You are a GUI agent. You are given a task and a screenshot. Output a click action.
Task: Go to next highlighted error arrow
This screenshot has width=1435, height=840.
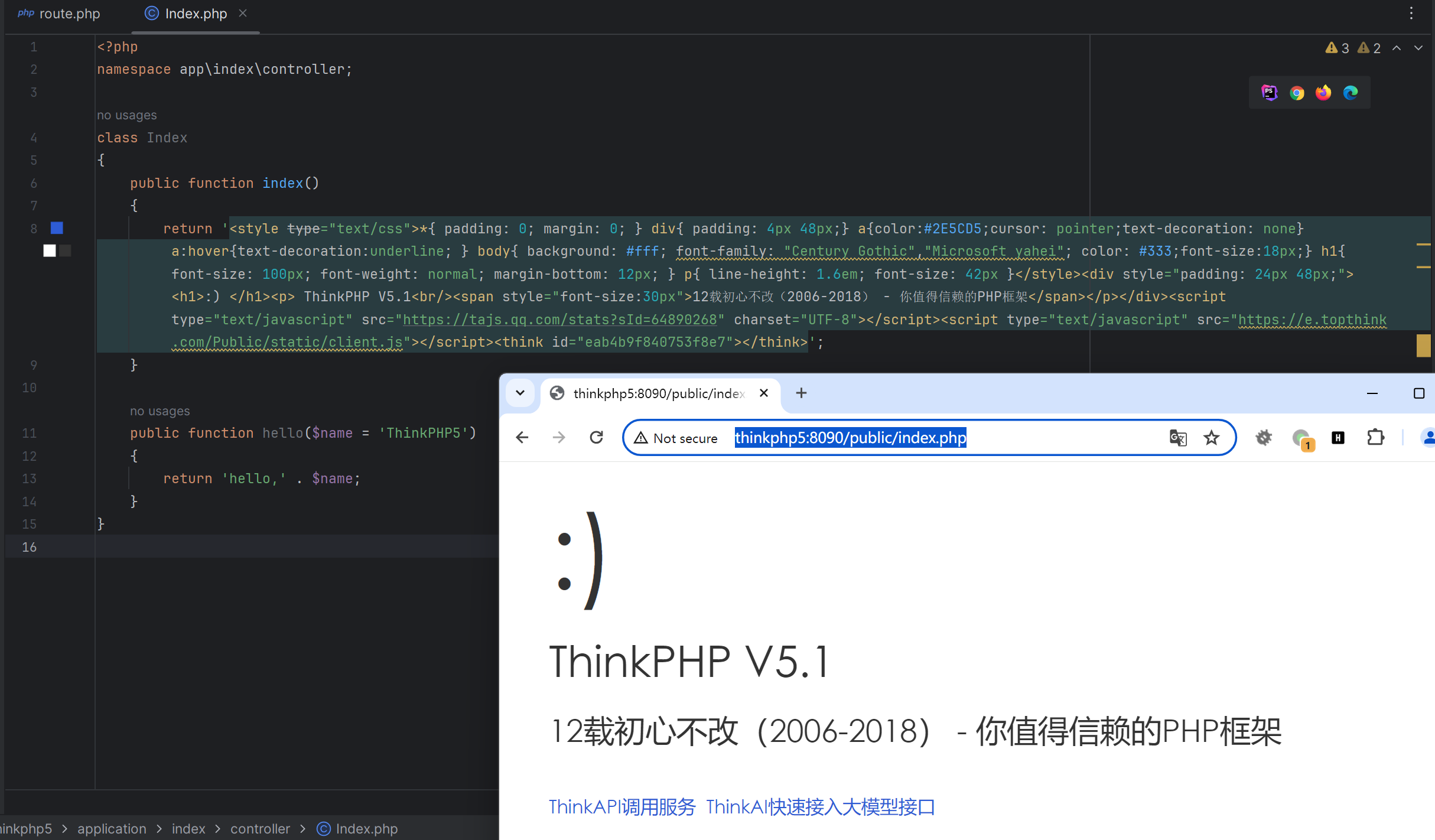[1418, 48]
